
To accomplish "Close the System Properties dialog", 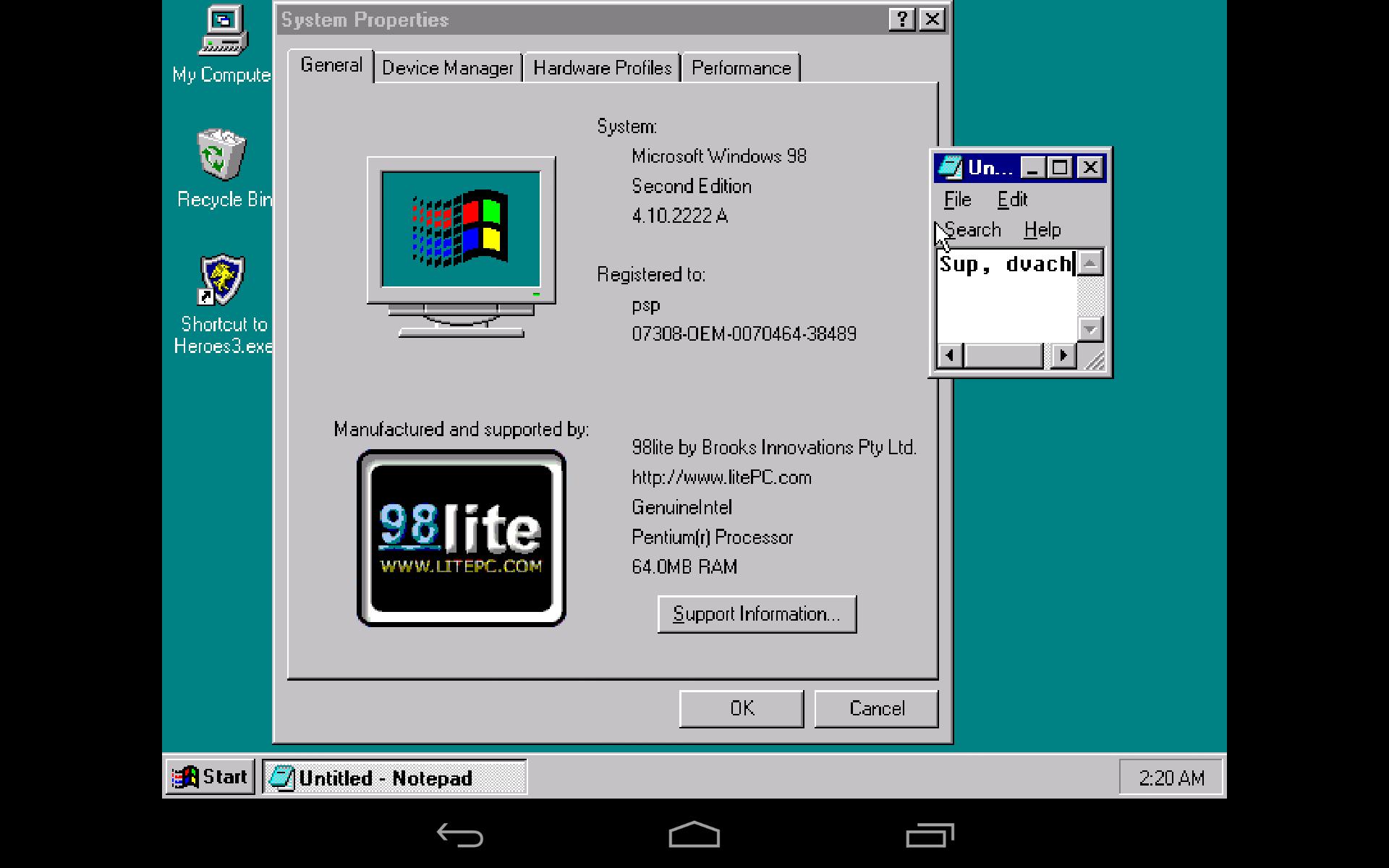I will click(x=933, y=20).
